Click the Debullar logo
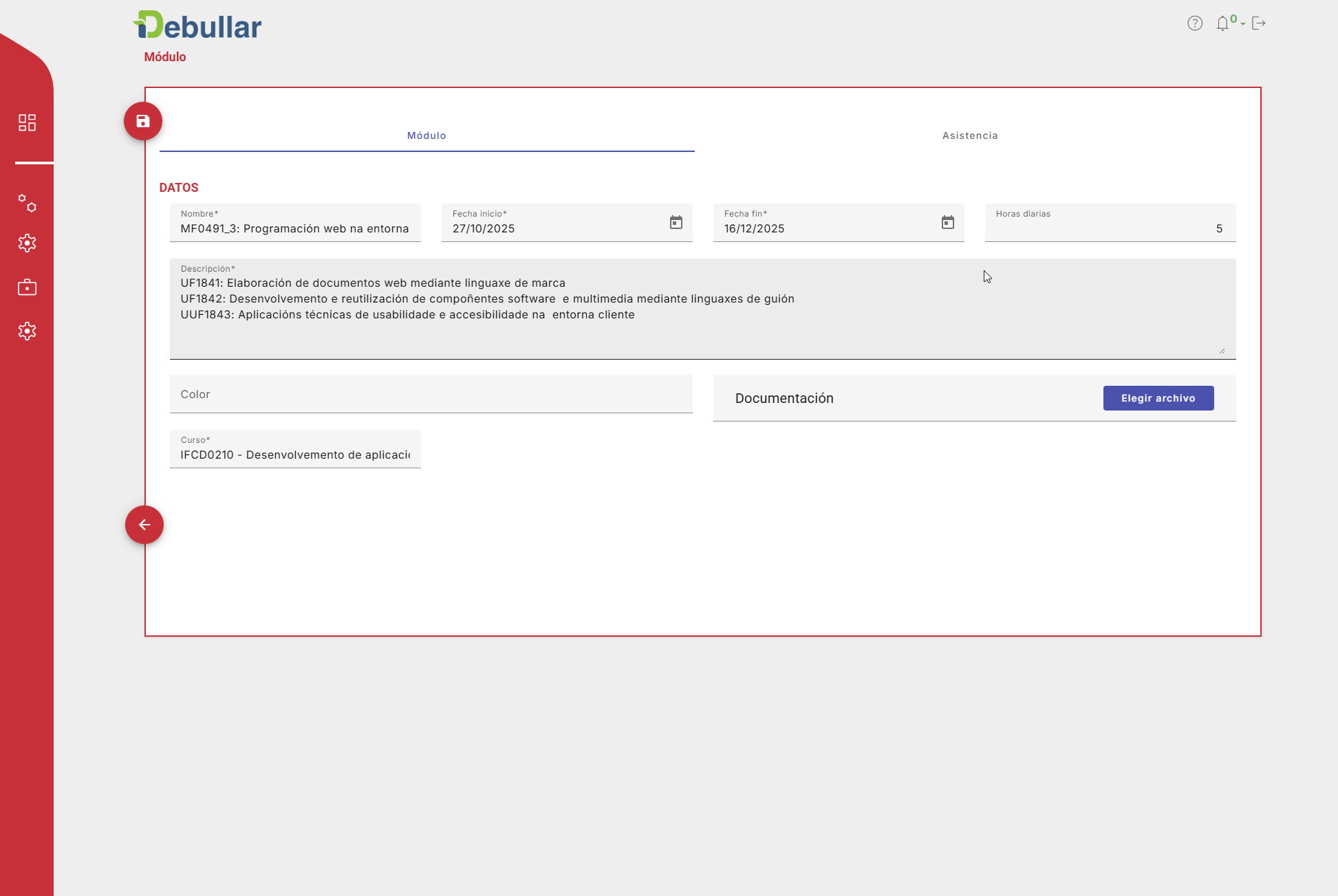The height and width of the screenshot is (896, 1338). tap(197, 25)
